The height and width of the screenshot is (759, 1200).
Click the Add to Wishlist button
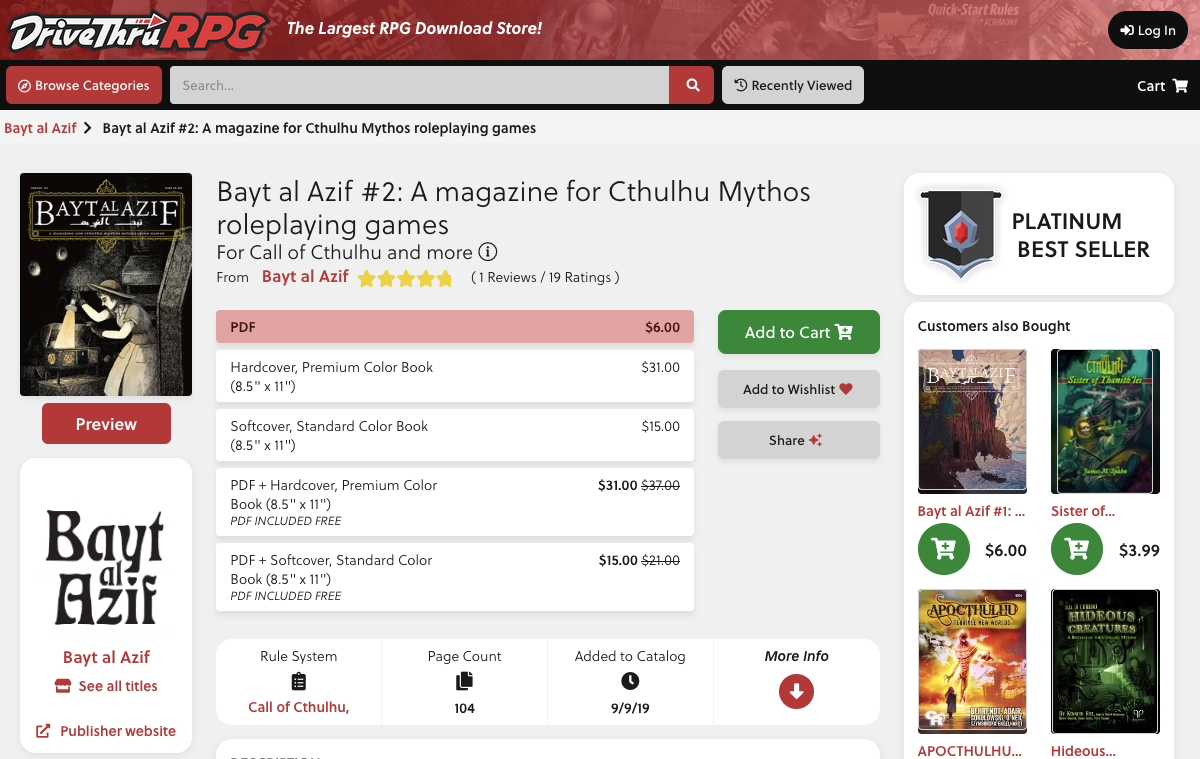click(x=799, y=389)
